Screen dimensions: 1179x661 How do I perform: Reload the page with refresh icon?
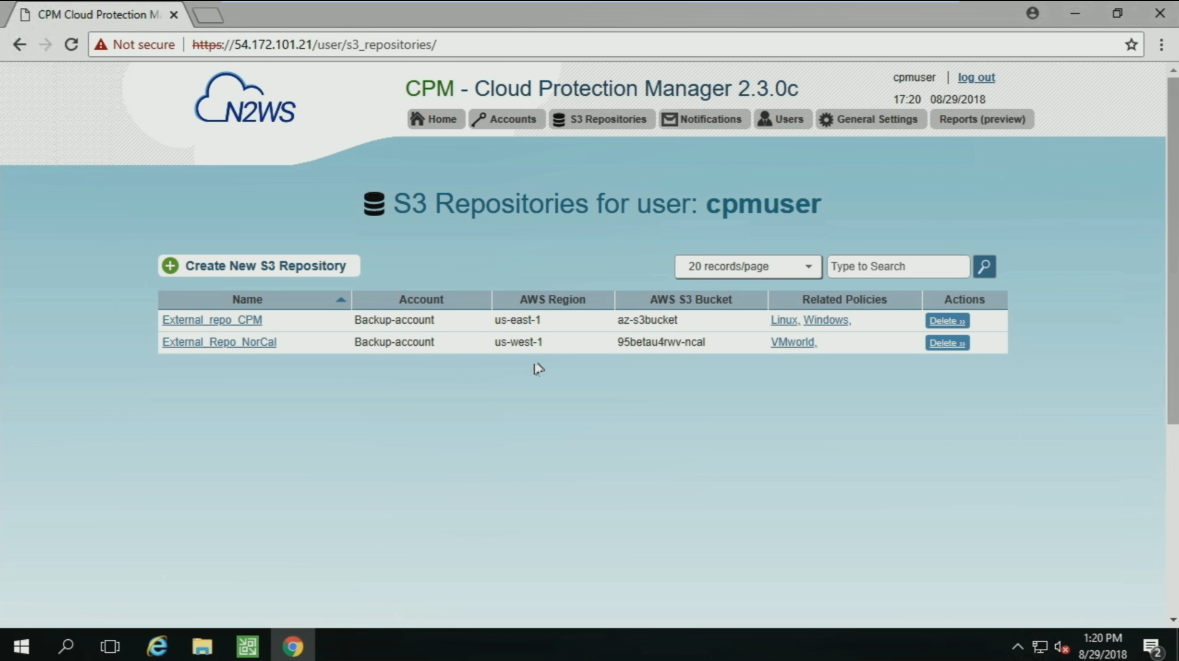71,44
